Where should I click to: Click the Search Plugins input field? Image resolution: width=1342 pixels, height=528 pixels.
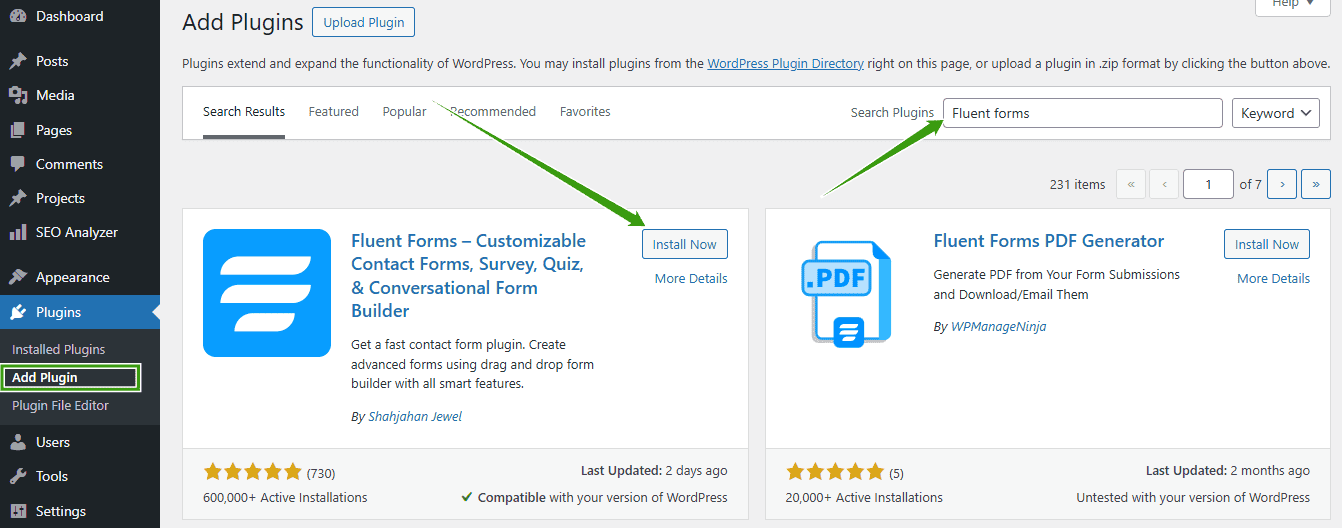1083,113
